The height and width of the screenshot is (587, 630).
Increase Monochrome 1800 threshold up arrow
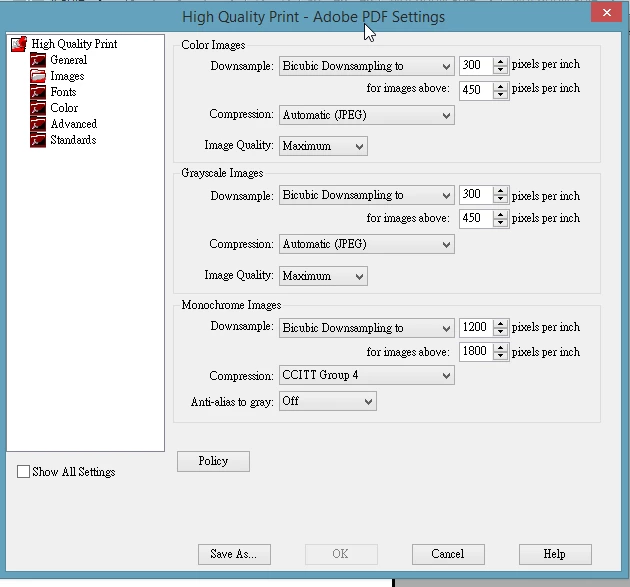(x=501, y=348)
